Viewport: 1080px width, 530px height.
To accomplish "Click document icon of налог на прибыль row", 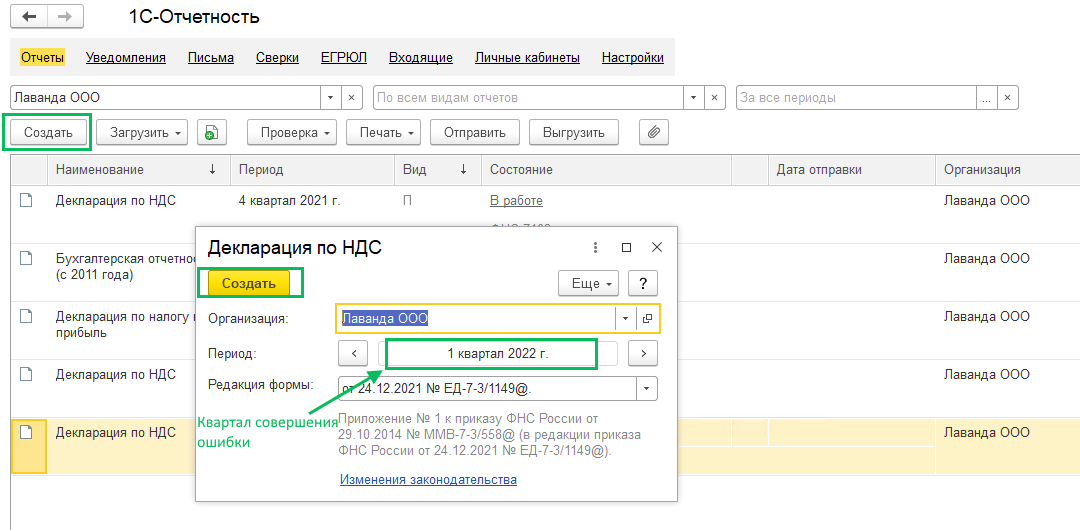I will point(25,316).
